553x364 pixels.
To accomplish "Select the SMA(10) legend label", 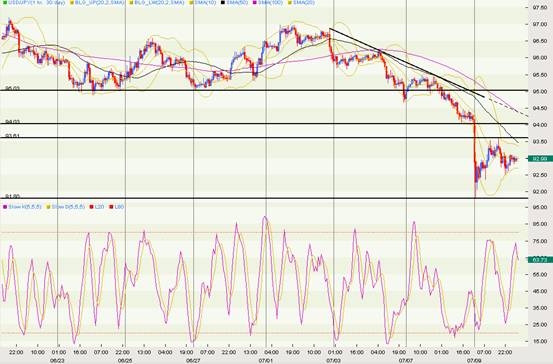I will tap(205, 2).
